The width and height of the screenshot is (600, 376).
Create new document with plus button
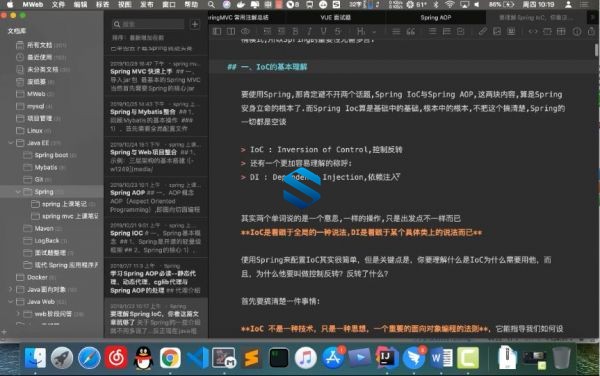pyautogui.click(x=195, y=24)
